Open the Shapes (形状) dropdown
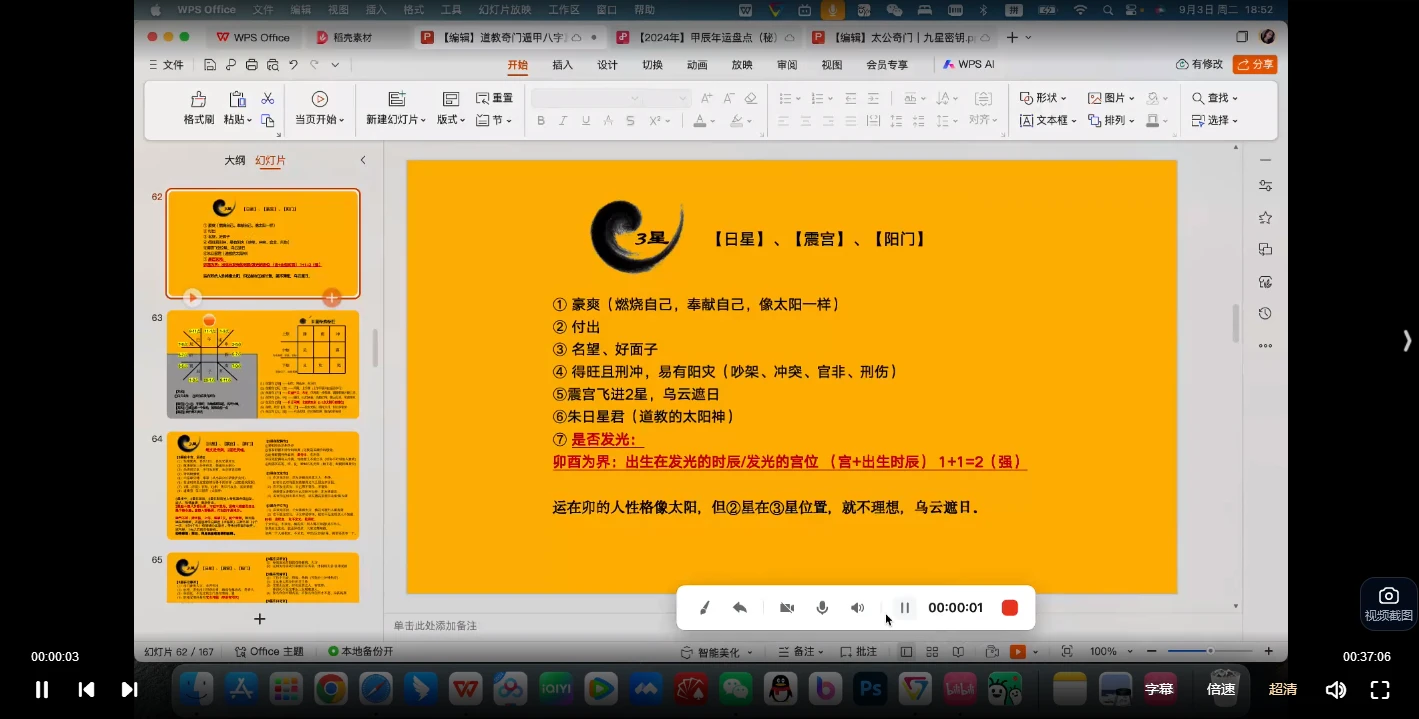 1043,98
